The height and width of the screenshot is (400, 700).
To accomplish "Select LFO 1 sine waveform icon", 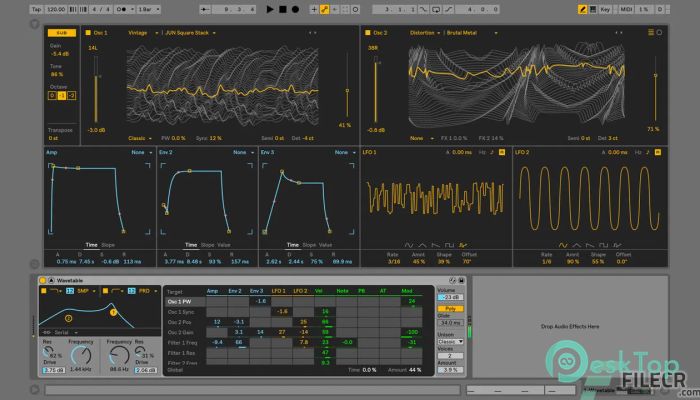I will coord(408,245).
